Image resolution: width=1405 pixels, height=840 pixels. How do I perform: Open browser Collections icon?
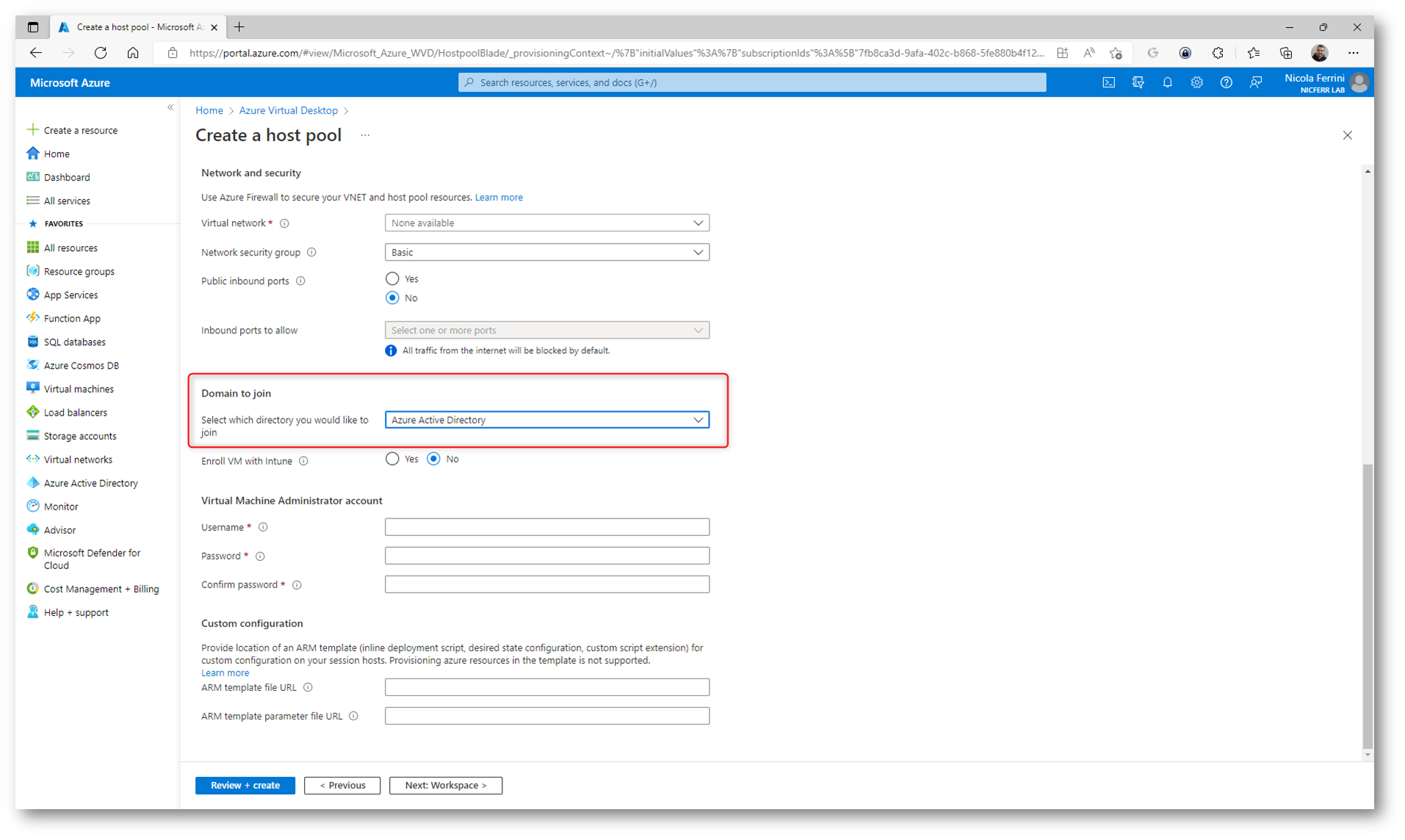point(1285,53)
